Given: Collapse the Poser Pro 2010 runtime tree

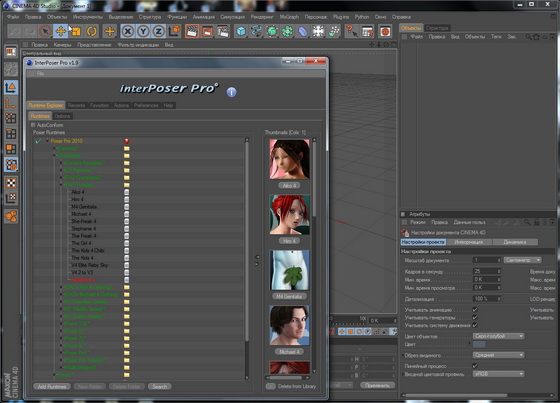Looking at the screenshot, I should 47,141.
